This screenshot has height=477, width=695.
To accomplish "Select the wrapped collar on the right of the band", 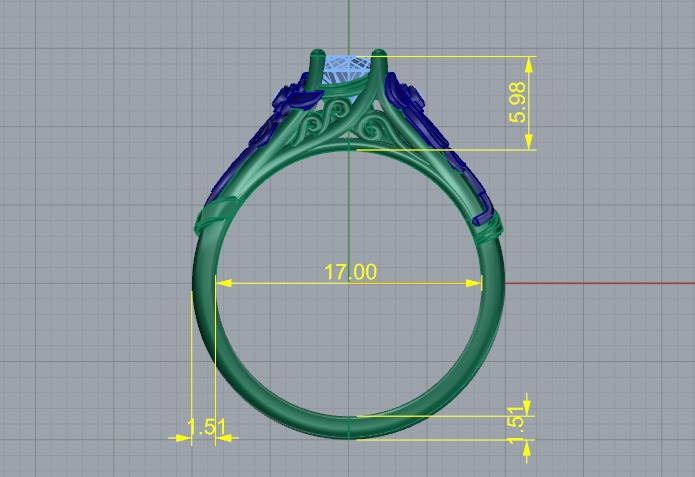I will coord(490,228).
